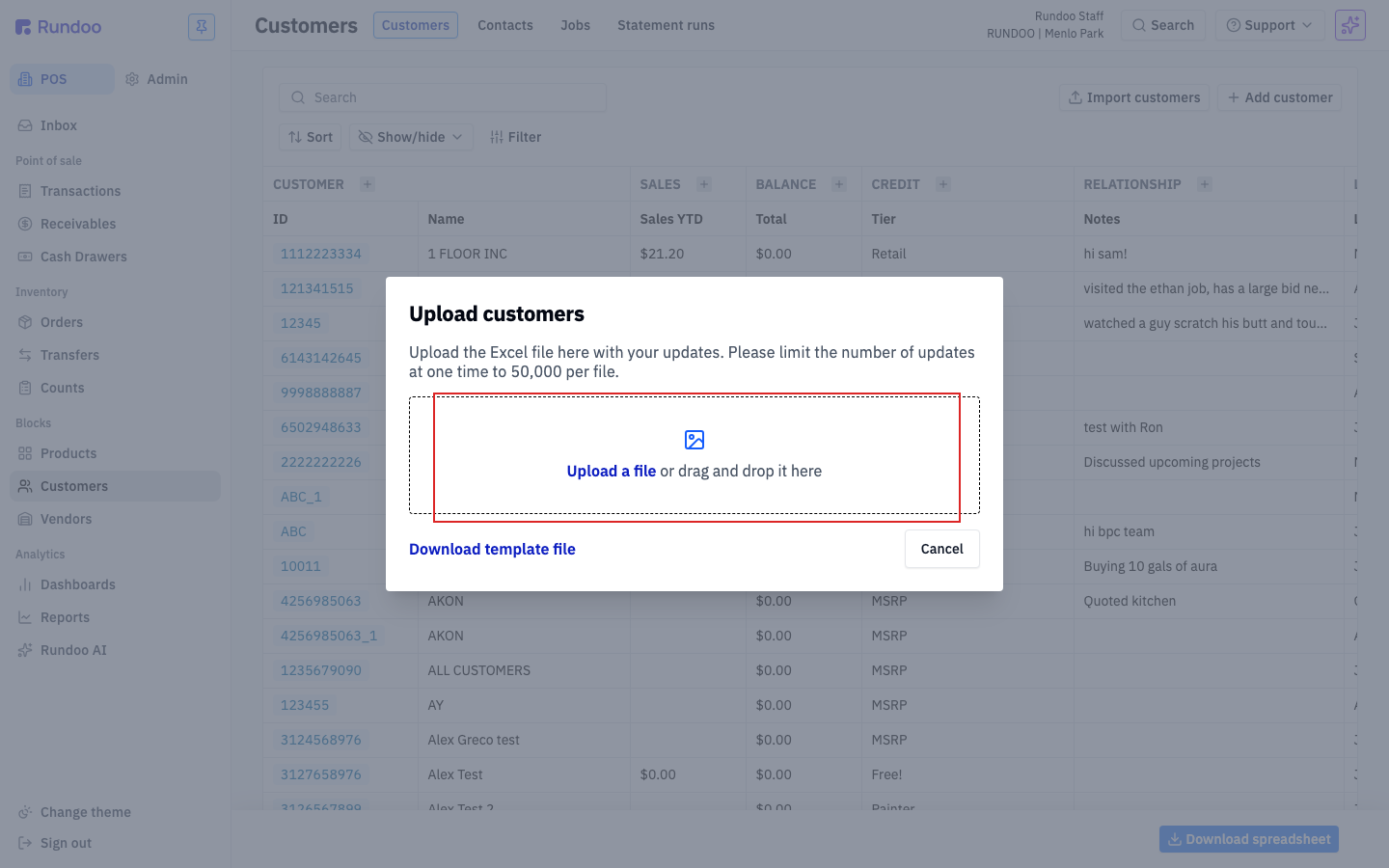This screenshot has width=1389, height=868.
Task: Open the Rundoo AI sparkle button top right
Action: pos(1350,25)
